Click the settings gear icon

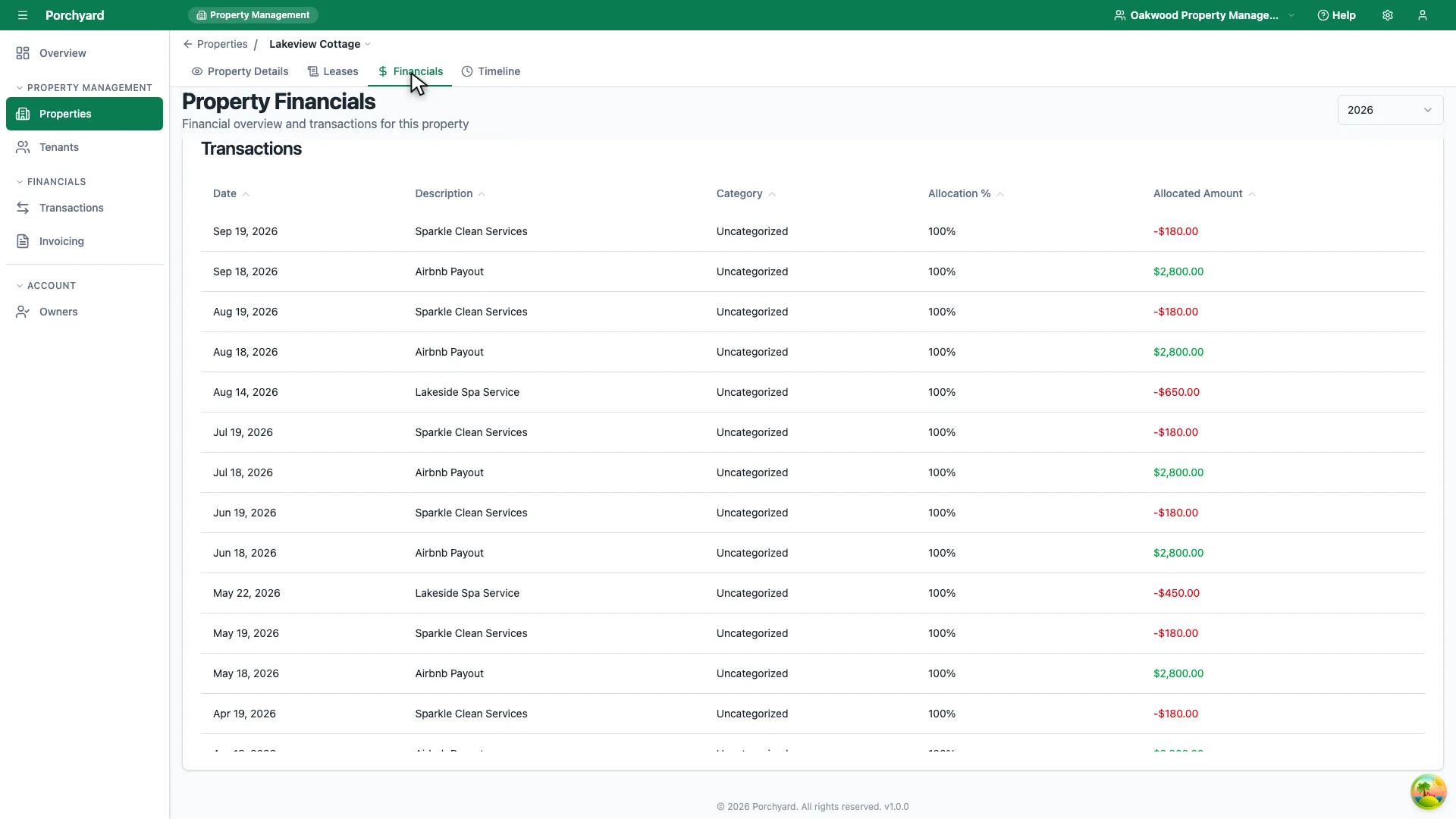pos(1388,15)
